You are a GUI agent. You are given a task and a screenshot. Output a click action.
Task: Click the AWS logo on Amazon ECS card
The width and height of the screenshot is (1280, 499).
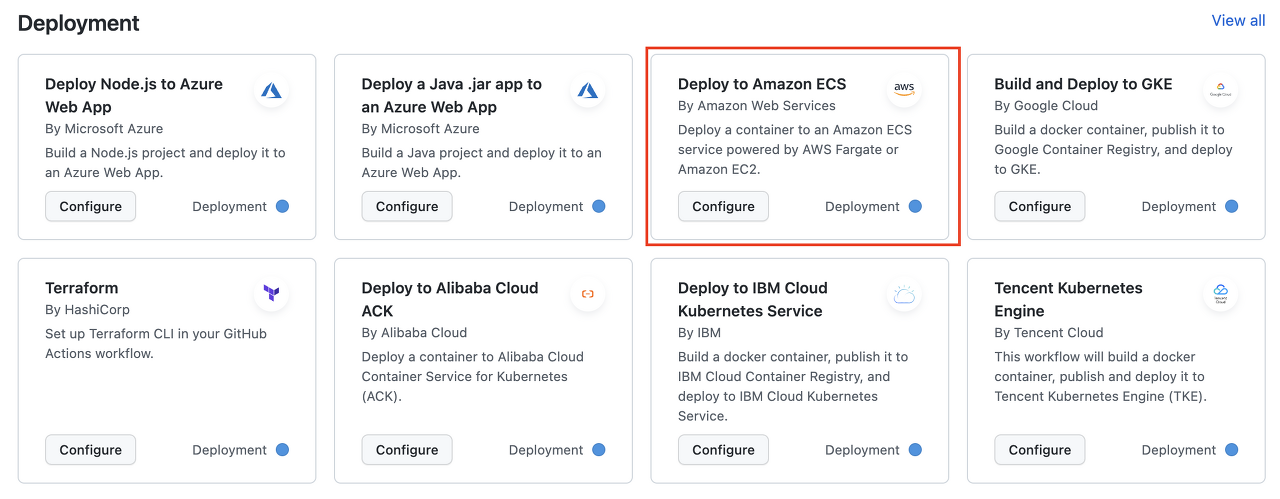click(x=904, y=88)
